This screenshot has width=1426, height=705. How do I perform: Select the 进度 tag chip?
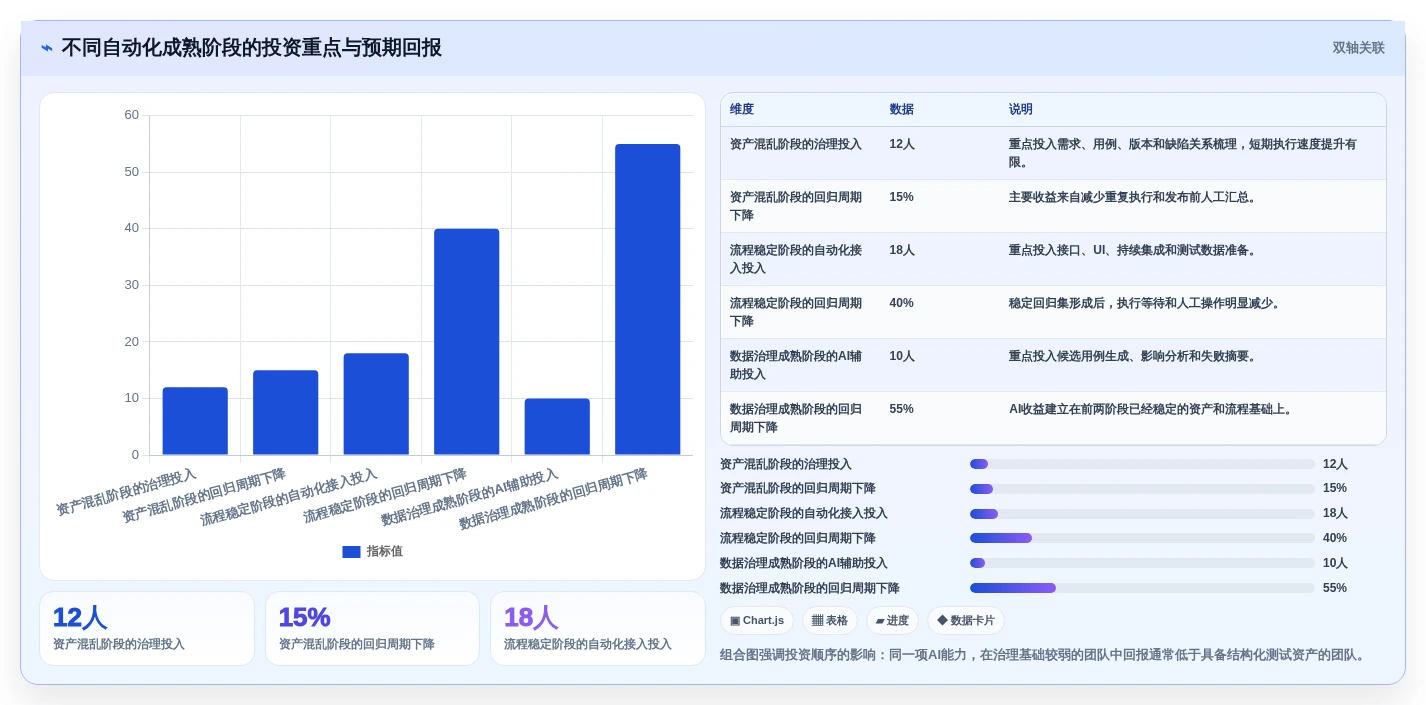pos(892,620)
